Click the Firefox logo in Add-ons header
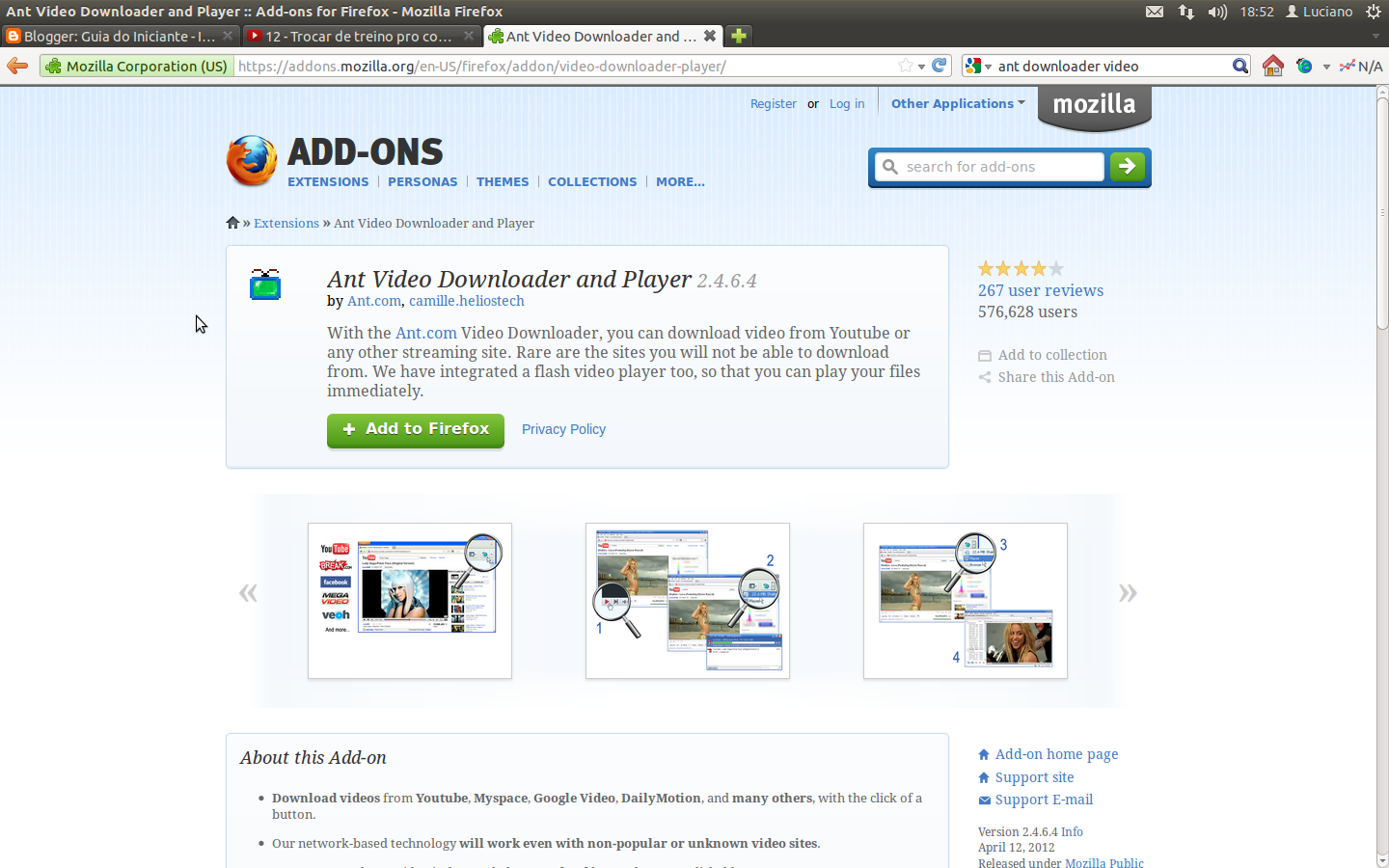 point(252,160)
